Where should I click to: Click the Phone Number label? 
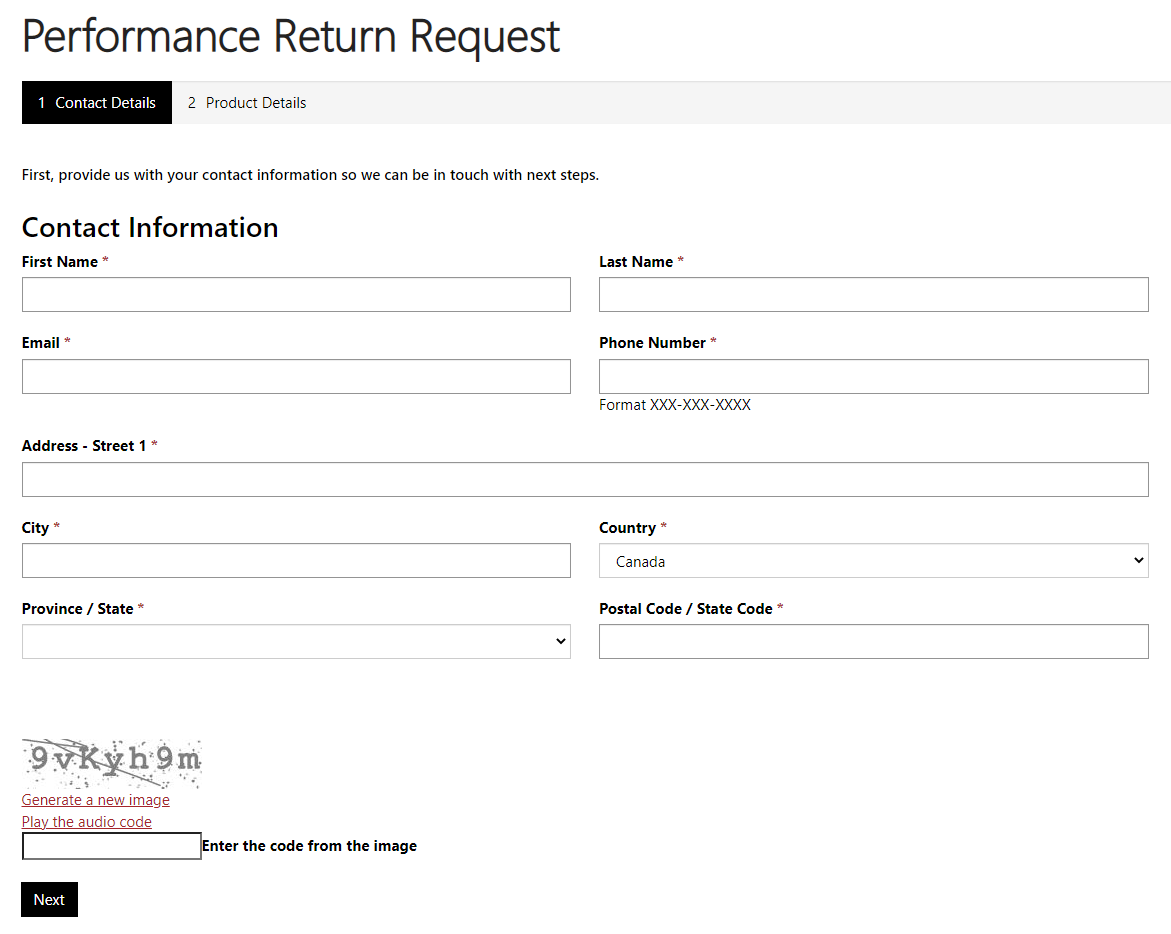coord(652,343)
